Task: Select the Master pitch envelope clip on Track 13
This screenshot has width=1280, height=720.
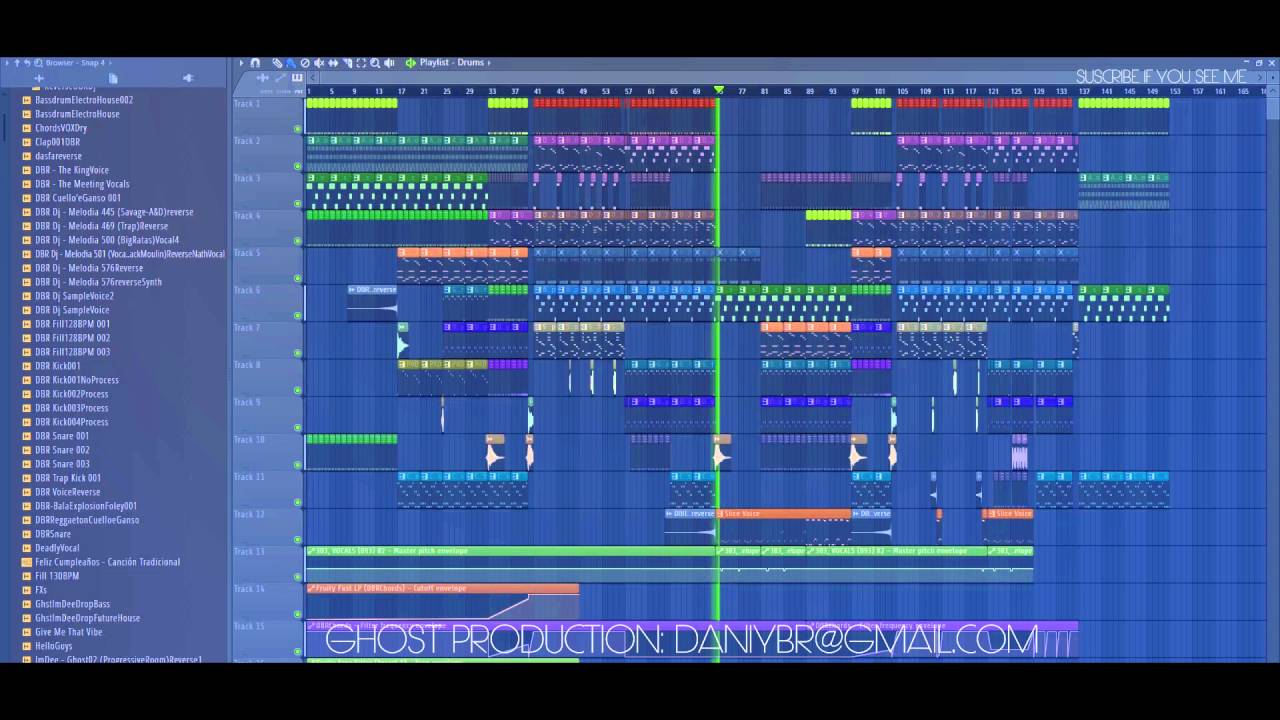Action: 510,564
